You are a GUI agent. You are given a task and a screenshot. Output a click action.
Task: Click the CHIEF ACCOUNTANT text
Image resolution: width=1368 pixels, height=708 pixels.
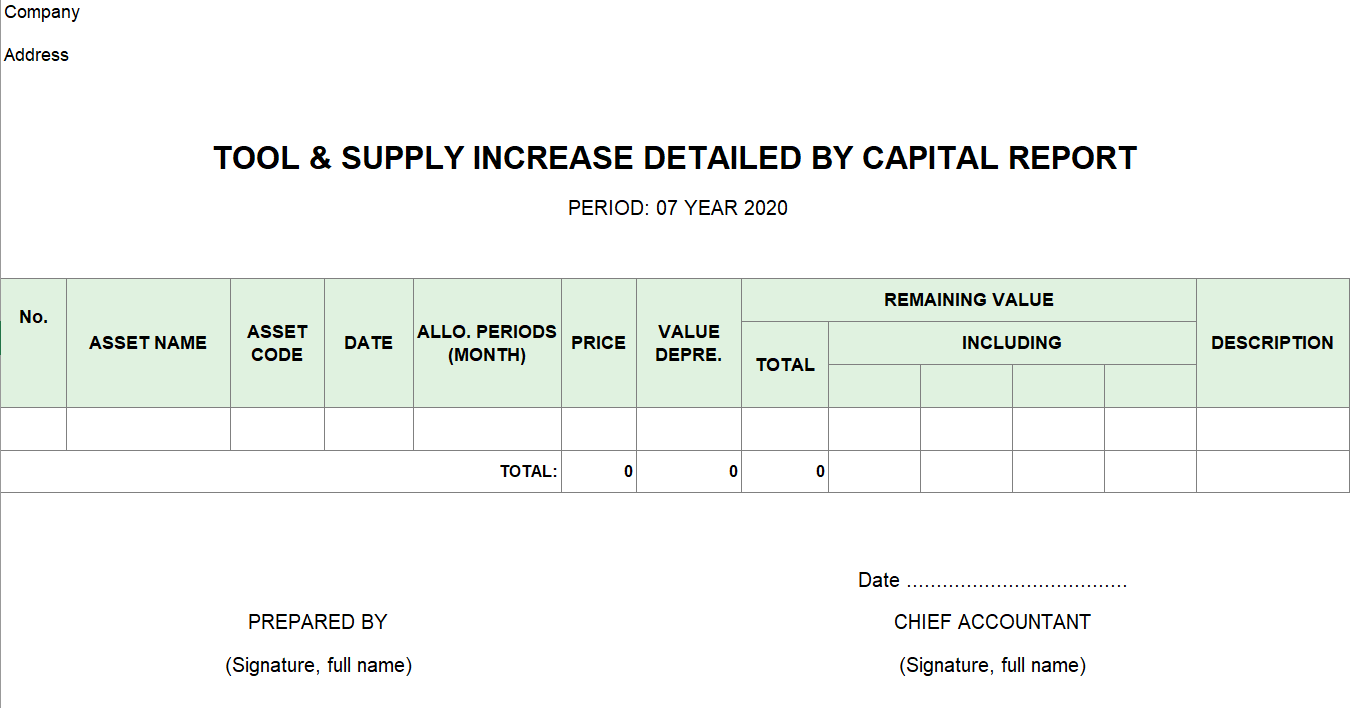click(x=992, y=622)
